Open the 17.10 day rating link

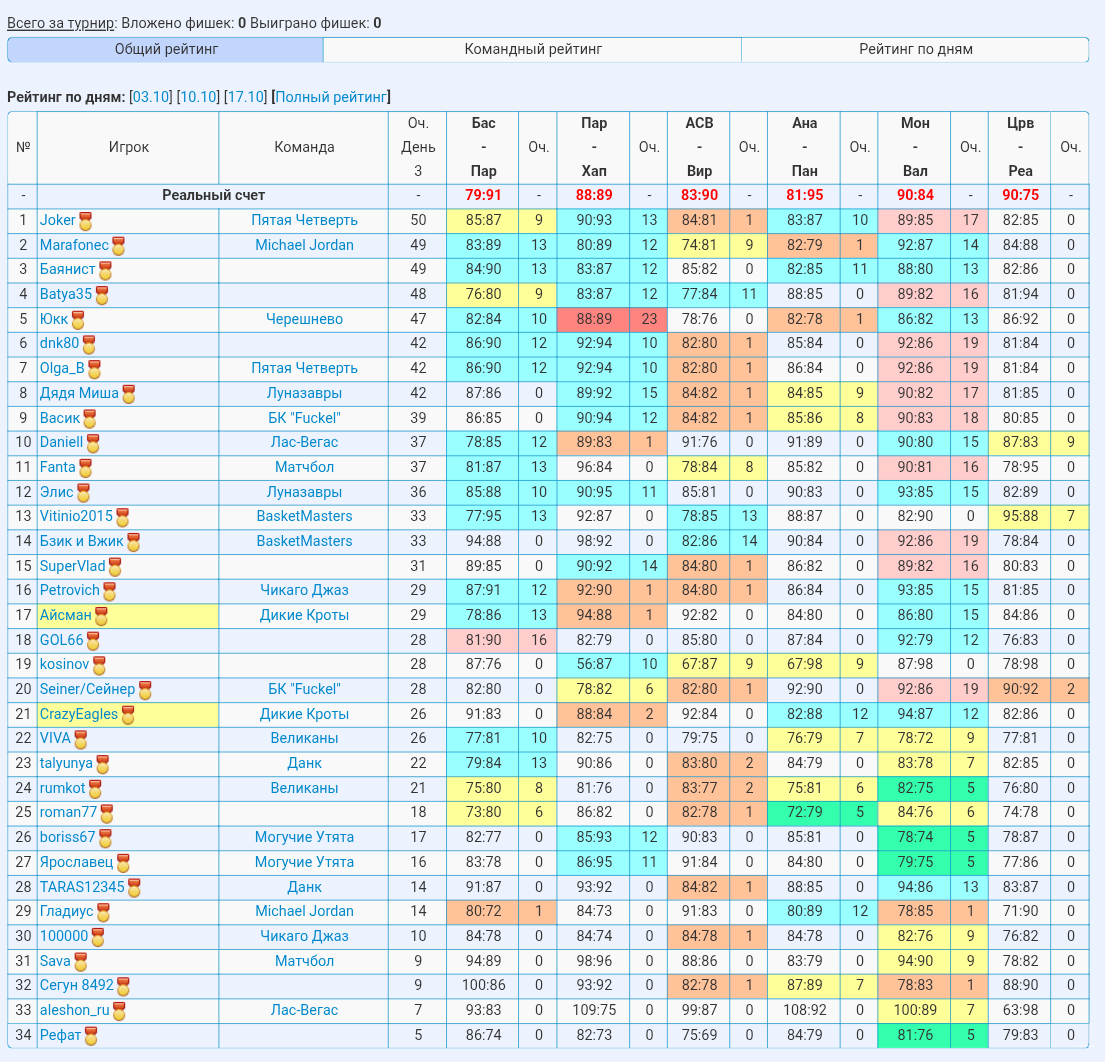pos(245,97)
